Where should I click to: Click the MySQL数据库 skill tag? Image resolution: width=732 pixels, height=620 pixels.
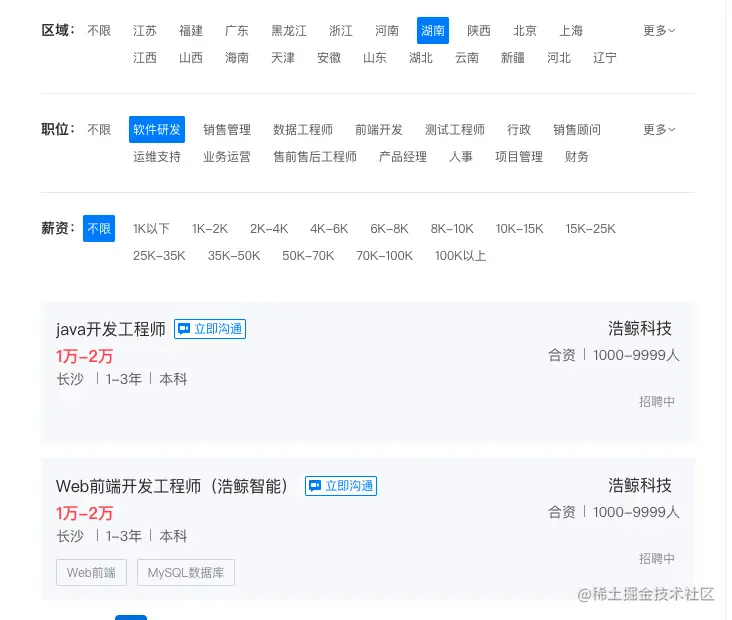186,572
